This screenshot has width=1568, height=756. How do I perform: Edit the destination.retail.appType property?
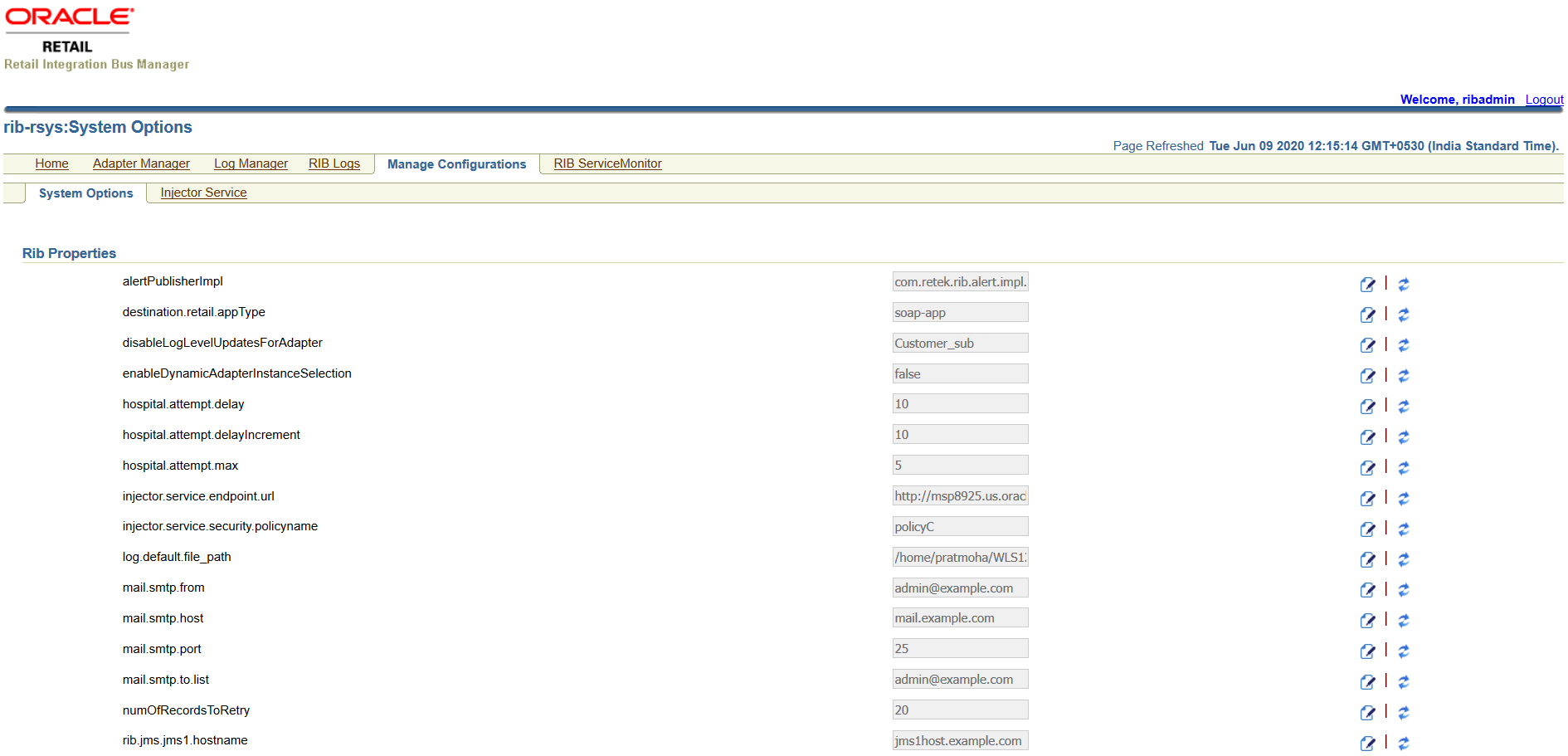(x=1367, y=315)
